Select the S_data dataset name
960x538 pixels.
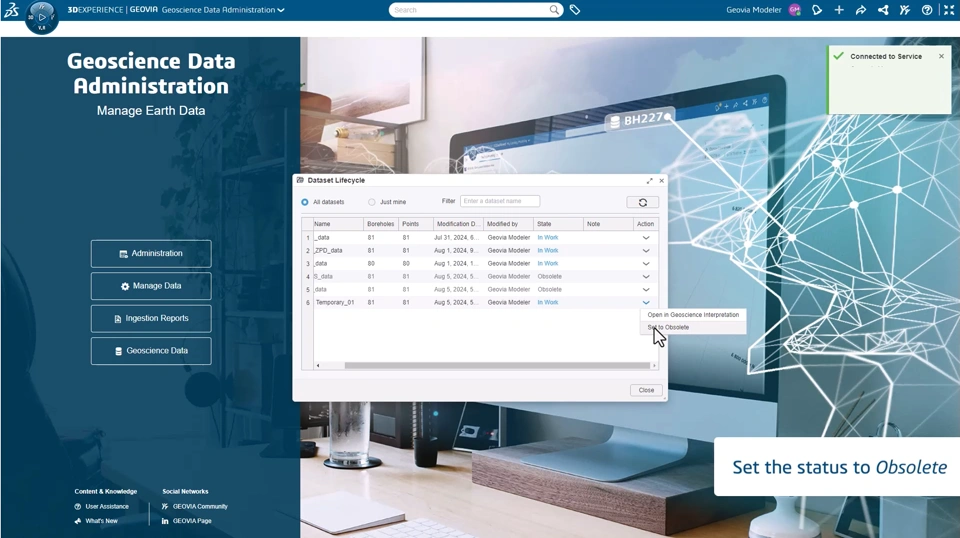coord(324,276)
